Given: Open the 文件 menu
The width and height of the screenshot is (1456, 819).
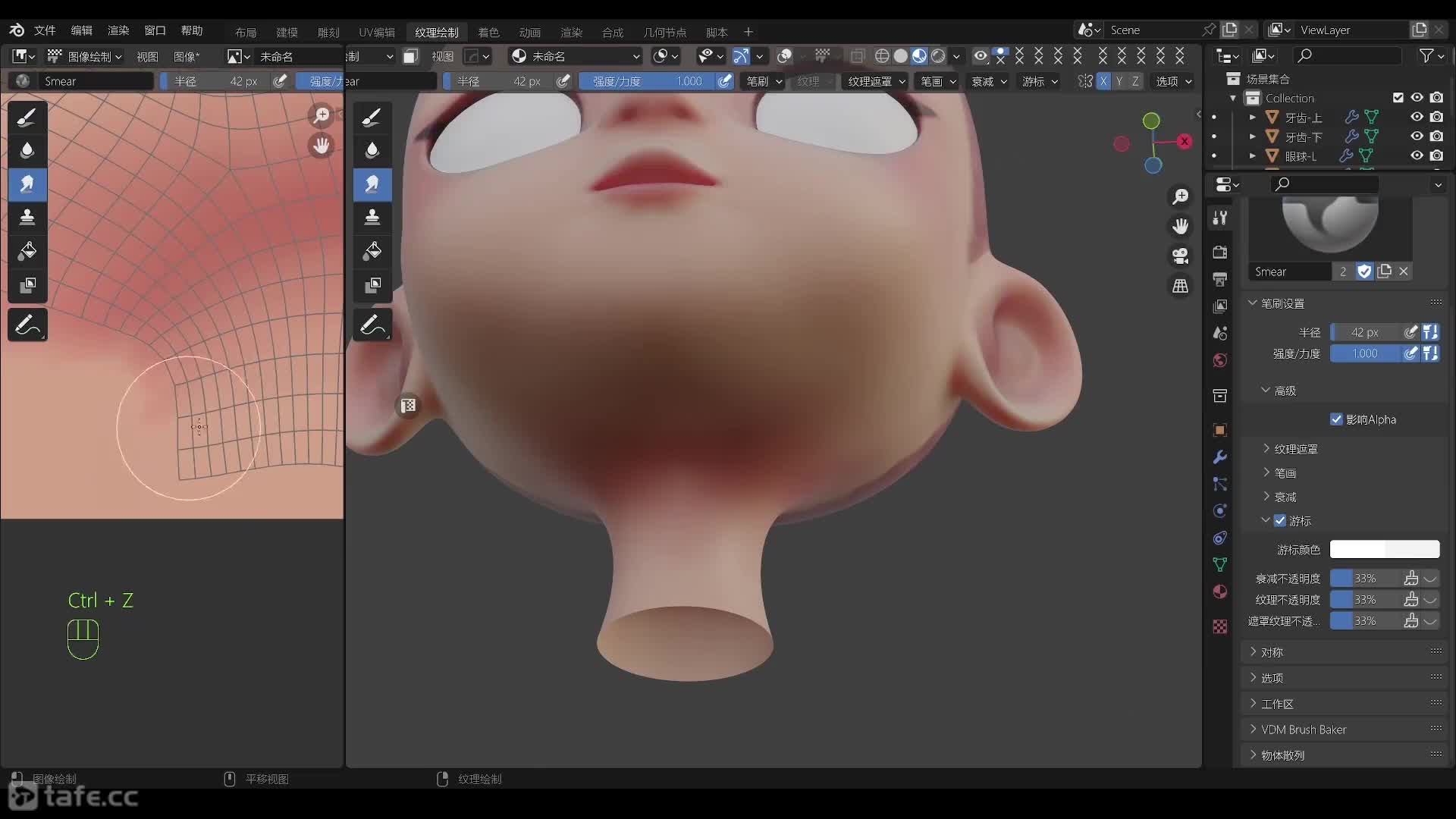Looking at the screenshot, I should point(45,30).
